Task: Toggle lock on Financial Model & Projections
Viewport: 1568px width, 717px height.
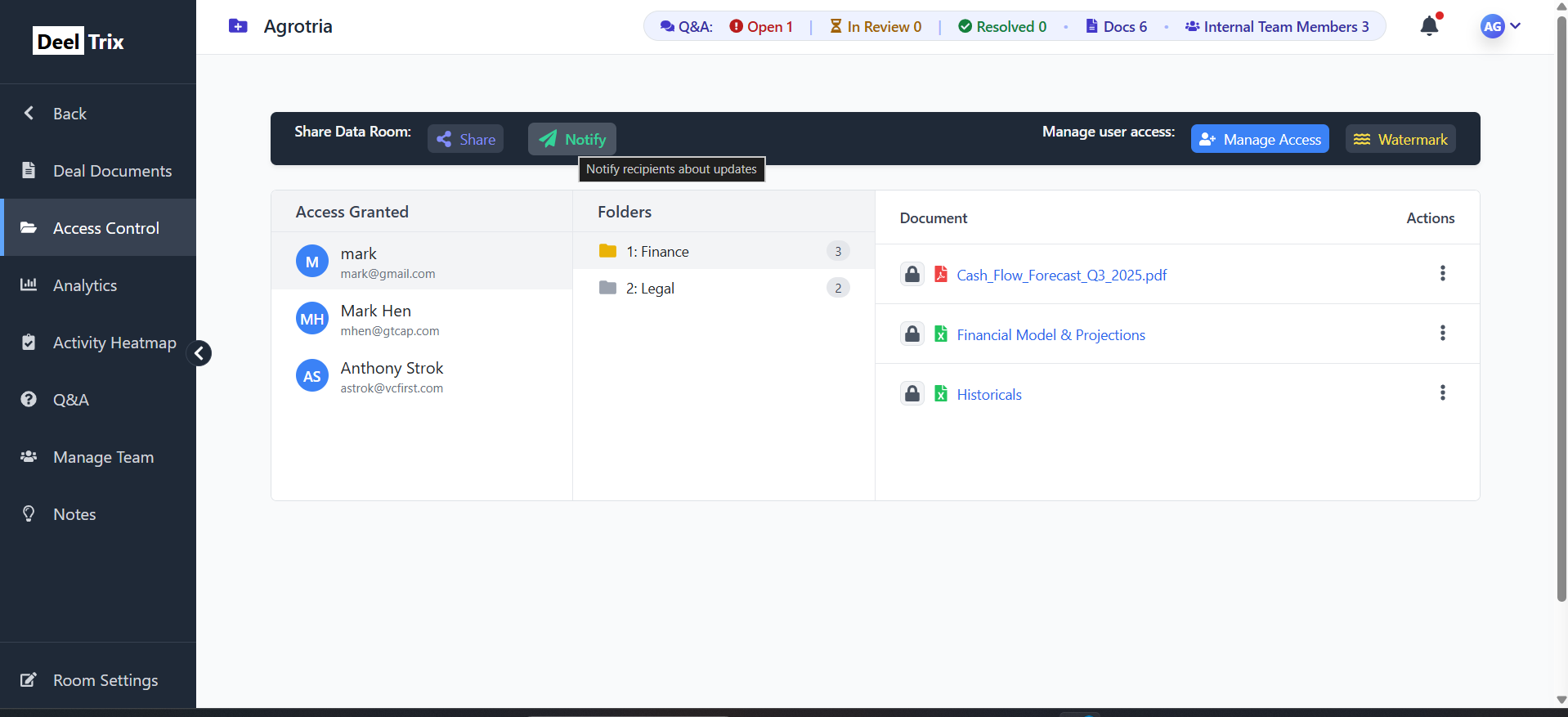Action: coord(912,334)
